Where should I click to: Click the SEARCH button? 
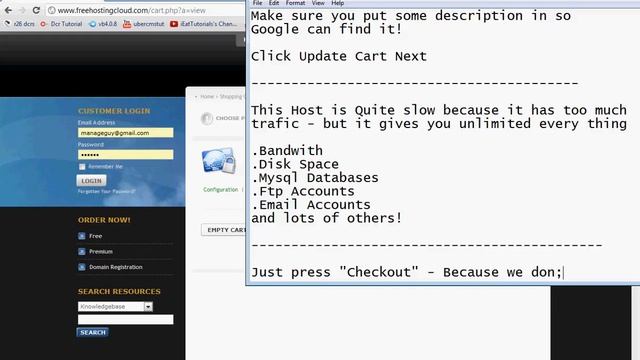pyautogui.click(x=93, y=332)
